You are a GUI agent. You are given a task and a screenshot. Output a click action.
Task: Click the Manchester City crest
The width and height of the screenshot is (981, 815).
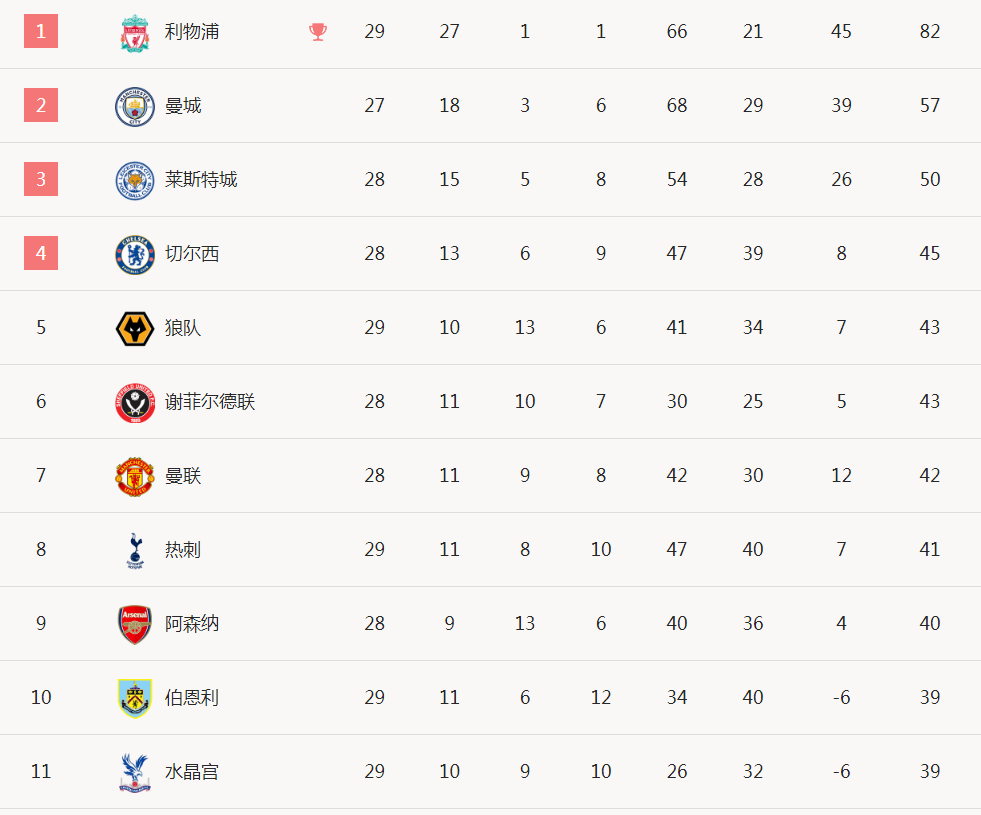[135, 106]
